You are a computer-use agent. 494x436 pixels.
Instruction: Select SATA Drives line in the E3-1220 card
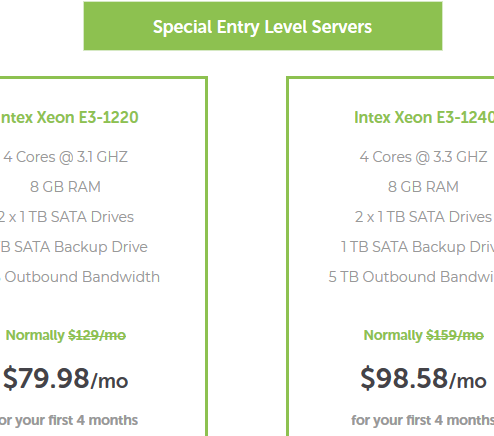67,217
